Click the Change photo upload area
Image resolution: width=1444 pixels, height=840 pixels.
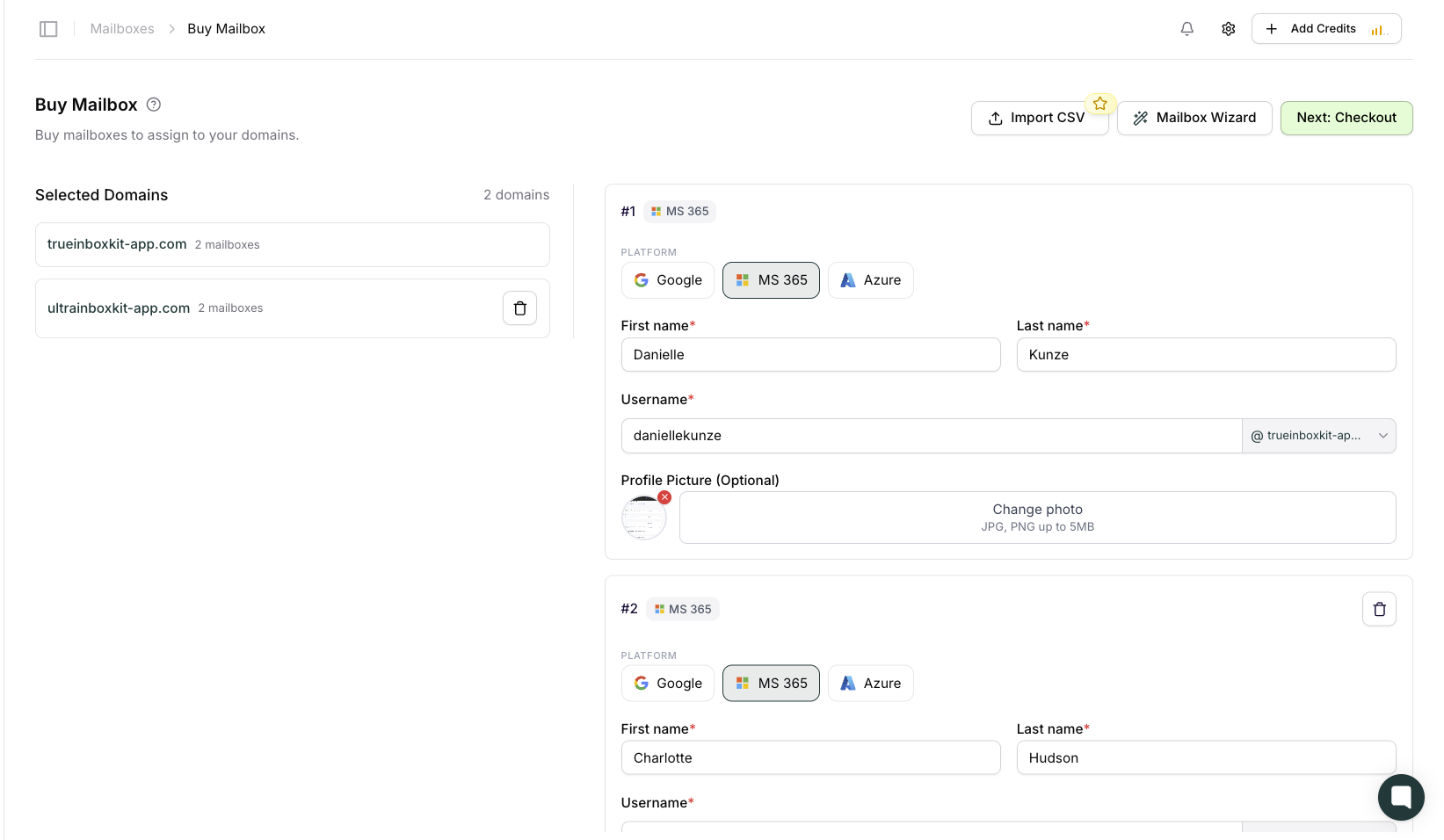click(x=1037, y=518)
